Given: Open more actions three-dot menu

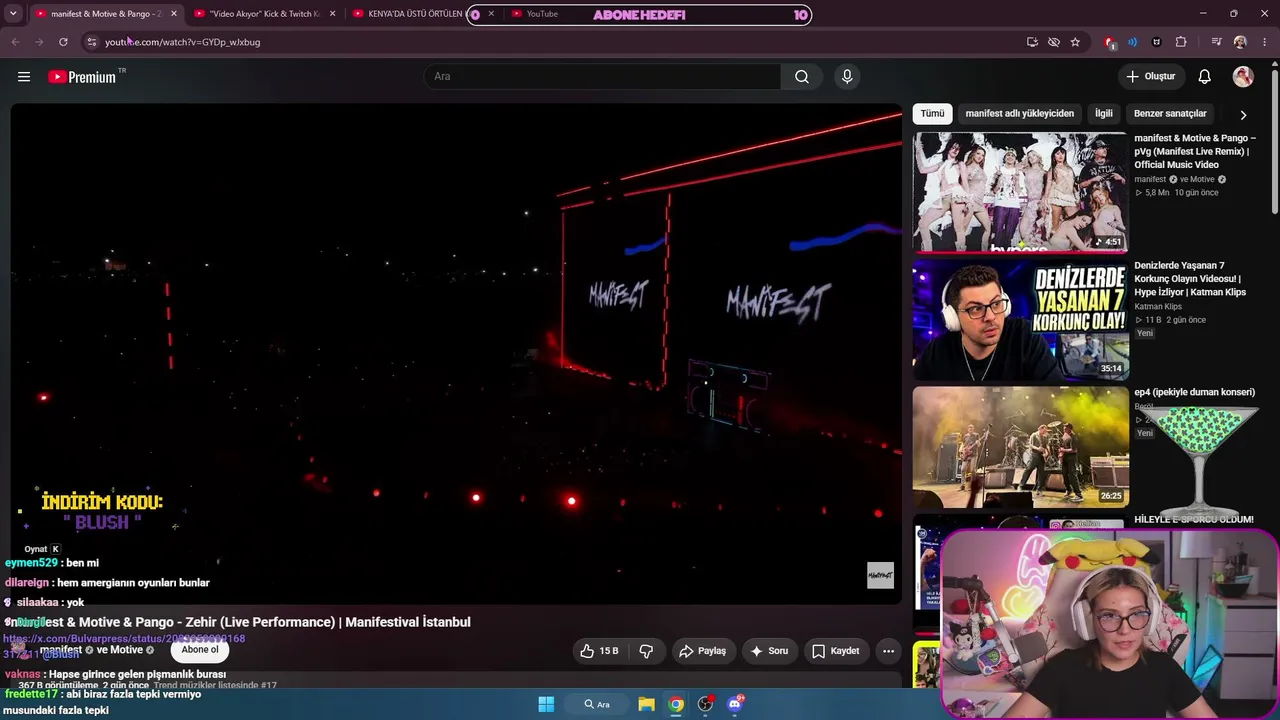Looking at the screenshot, I should tap(888, 651).
